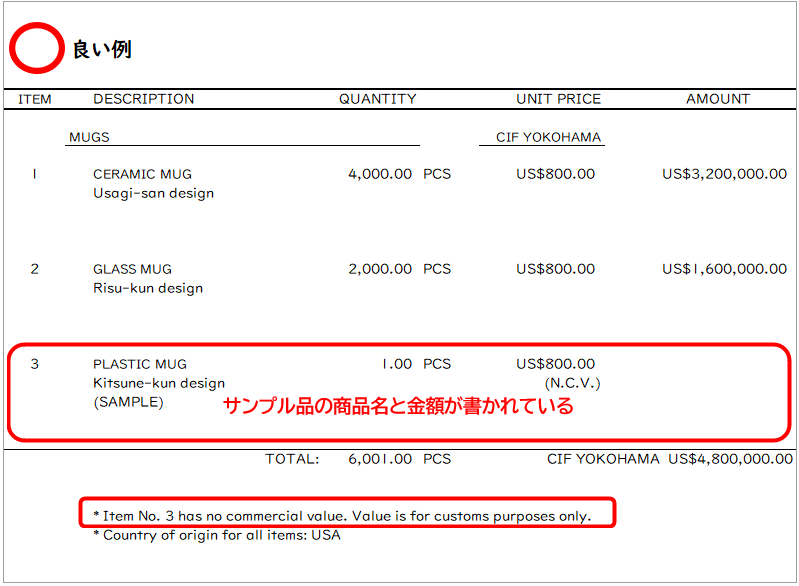Click the no commercial value footnote
Viewport: 799px width, 586px height.
(342, 516)
